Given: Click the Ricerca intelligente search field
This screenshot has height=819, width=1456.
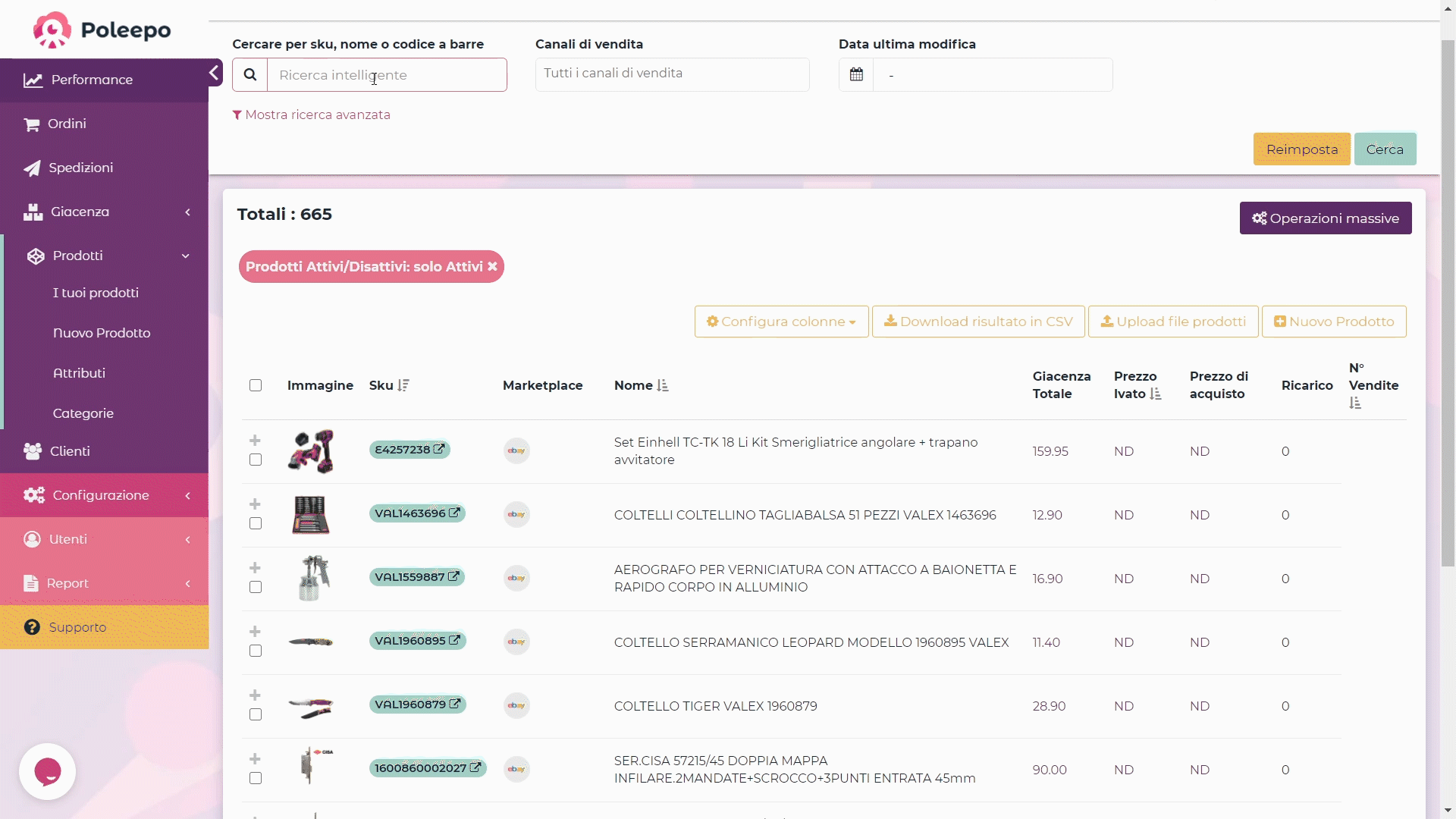Looking at the screenshot, I should click(387, 75).
